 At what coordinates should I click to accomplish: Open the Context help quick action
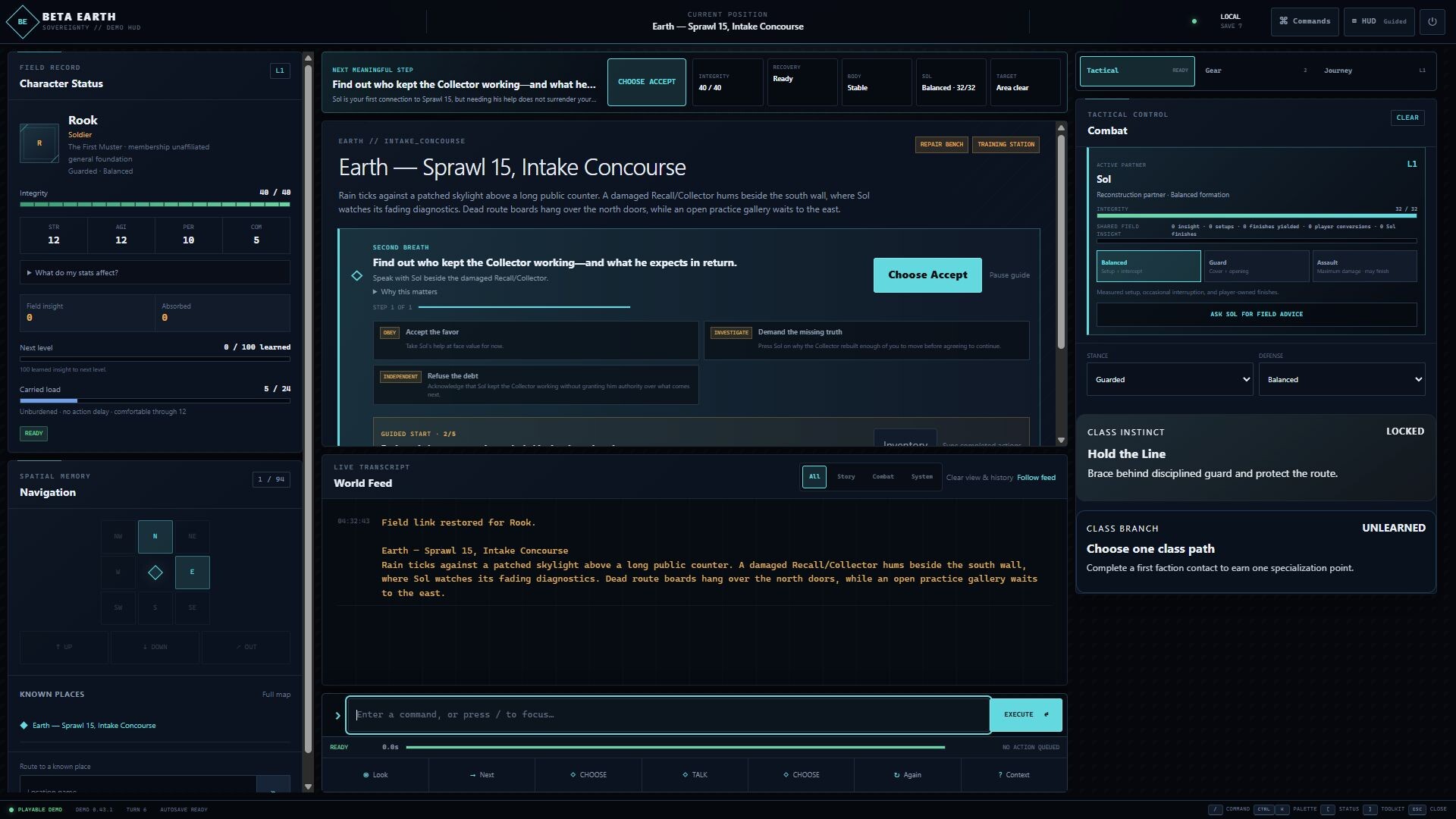click(x=1014, y=775)
